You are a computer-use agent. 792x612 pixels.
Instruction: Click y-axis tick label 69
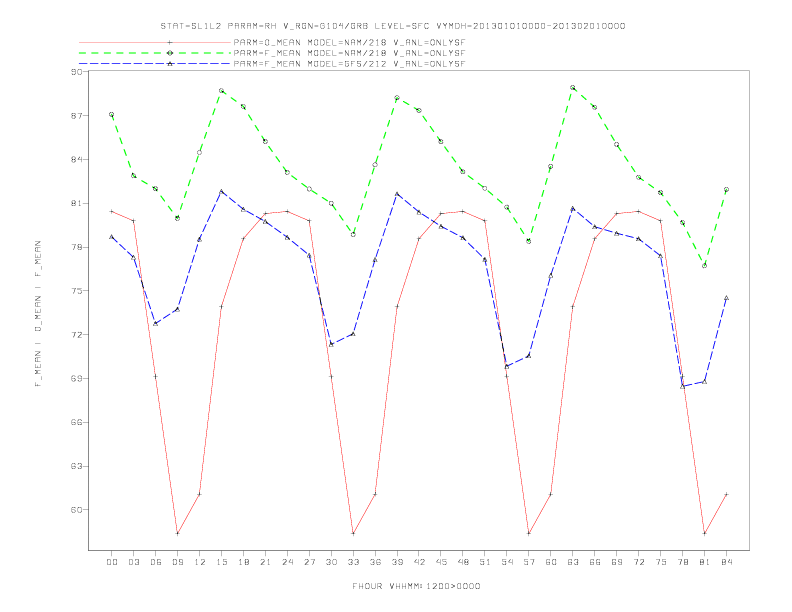point(76,379)
